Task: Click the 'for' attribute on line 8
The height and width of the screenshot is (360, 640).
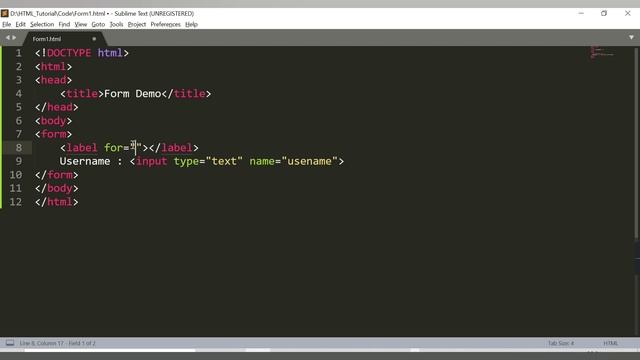Action: [x=113, y=148]
